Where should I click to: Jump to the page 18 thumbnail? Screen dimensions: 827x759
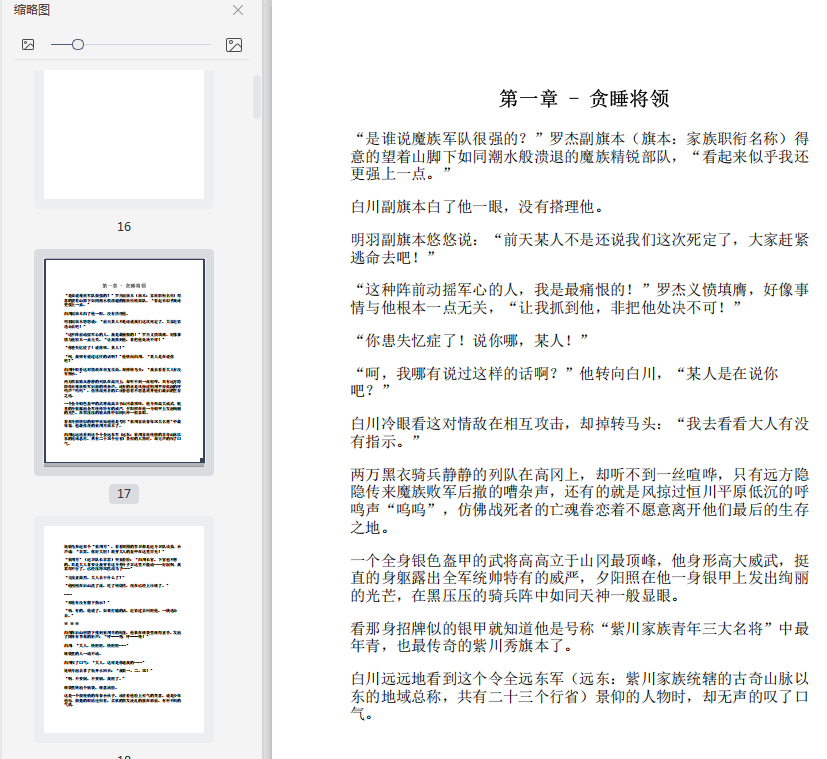[124, 629]
